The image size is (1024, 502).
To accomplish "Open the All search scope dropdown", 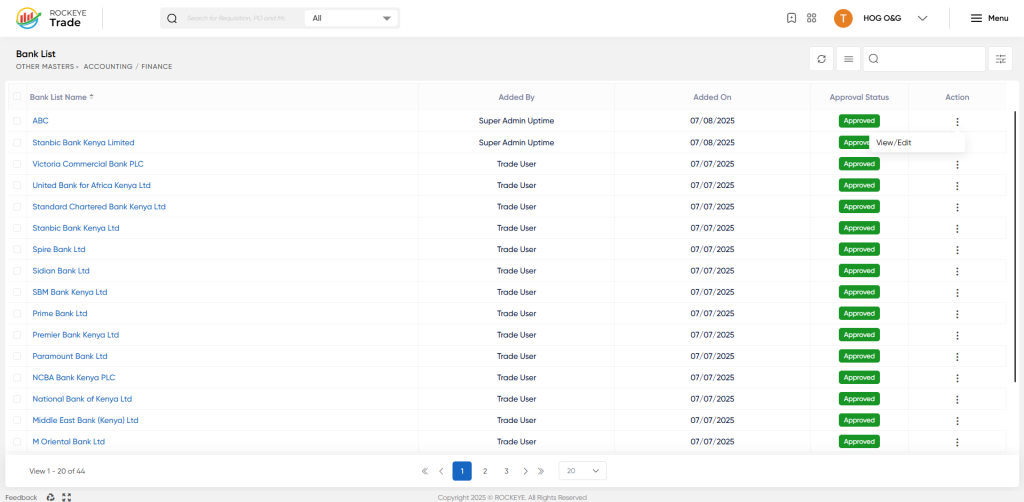I will click(x=351, y=18).
